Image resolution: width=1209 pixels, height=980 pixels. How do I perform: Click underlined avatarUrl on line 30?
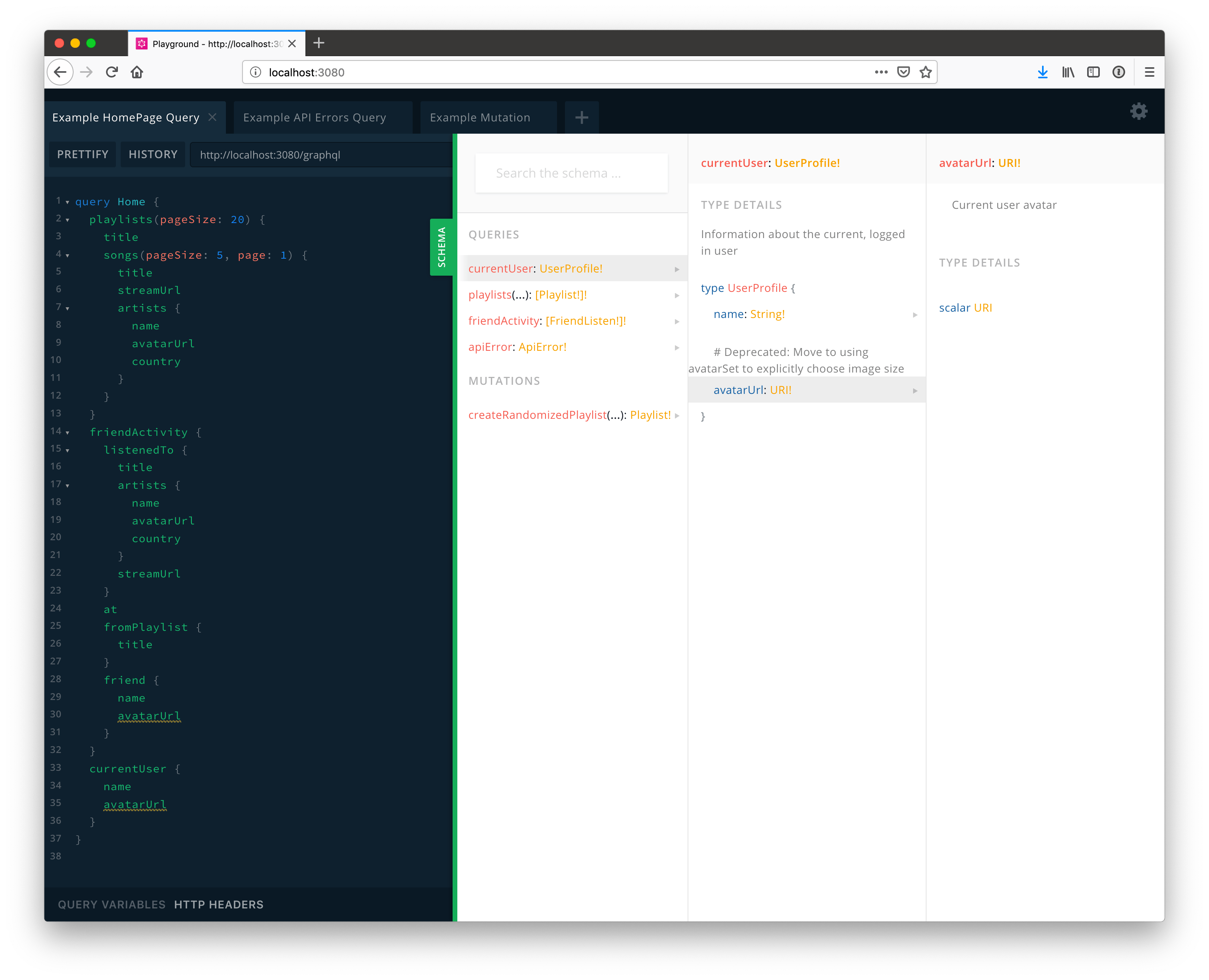click(x=149, y=716)
